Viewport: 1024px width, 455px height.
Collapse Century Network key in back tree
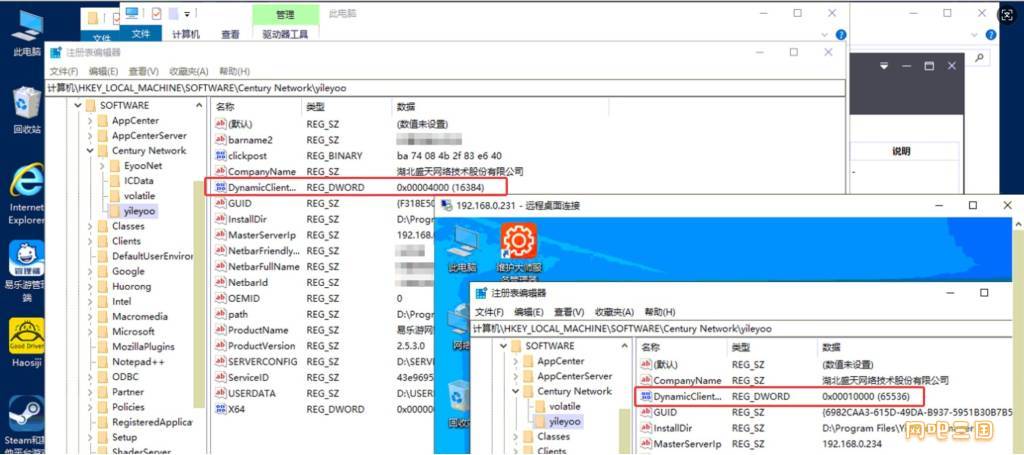pos(91,151)
